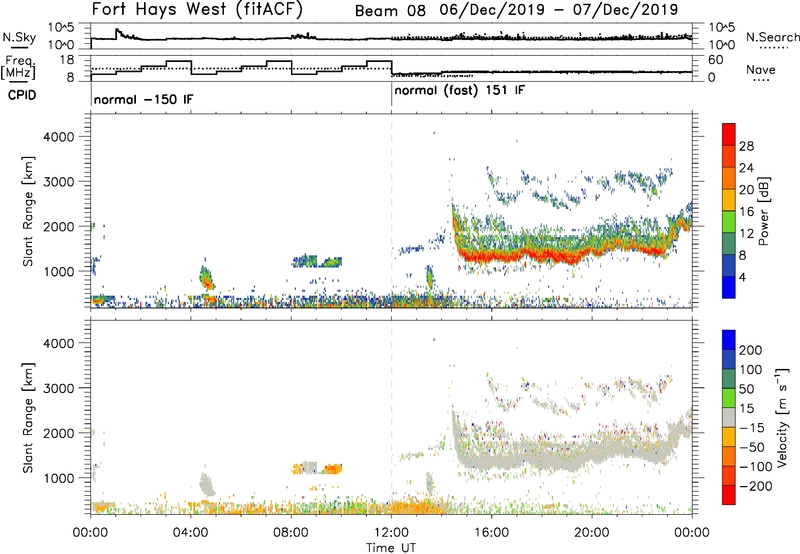Click the '2000' tick of the velocity panel

coord(59,433)
